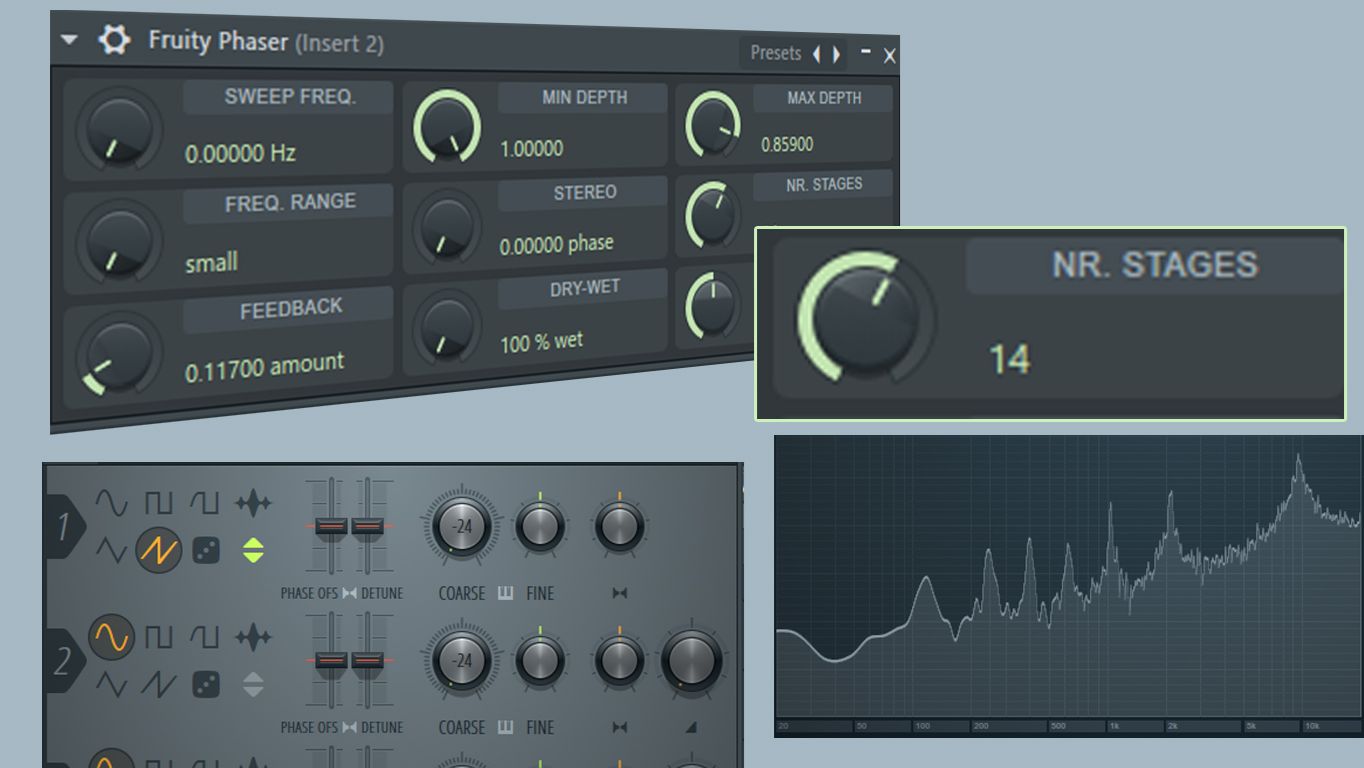Click the DRY-WET knob
The image size is (1364, 768).
pyautogui.click(x=446, y=325)
